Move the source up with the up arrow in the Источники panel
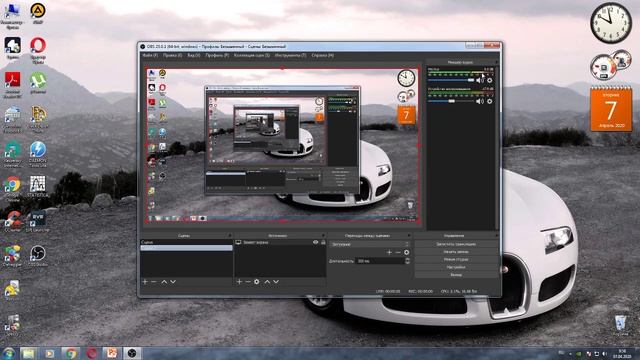 tap(267, 282)
